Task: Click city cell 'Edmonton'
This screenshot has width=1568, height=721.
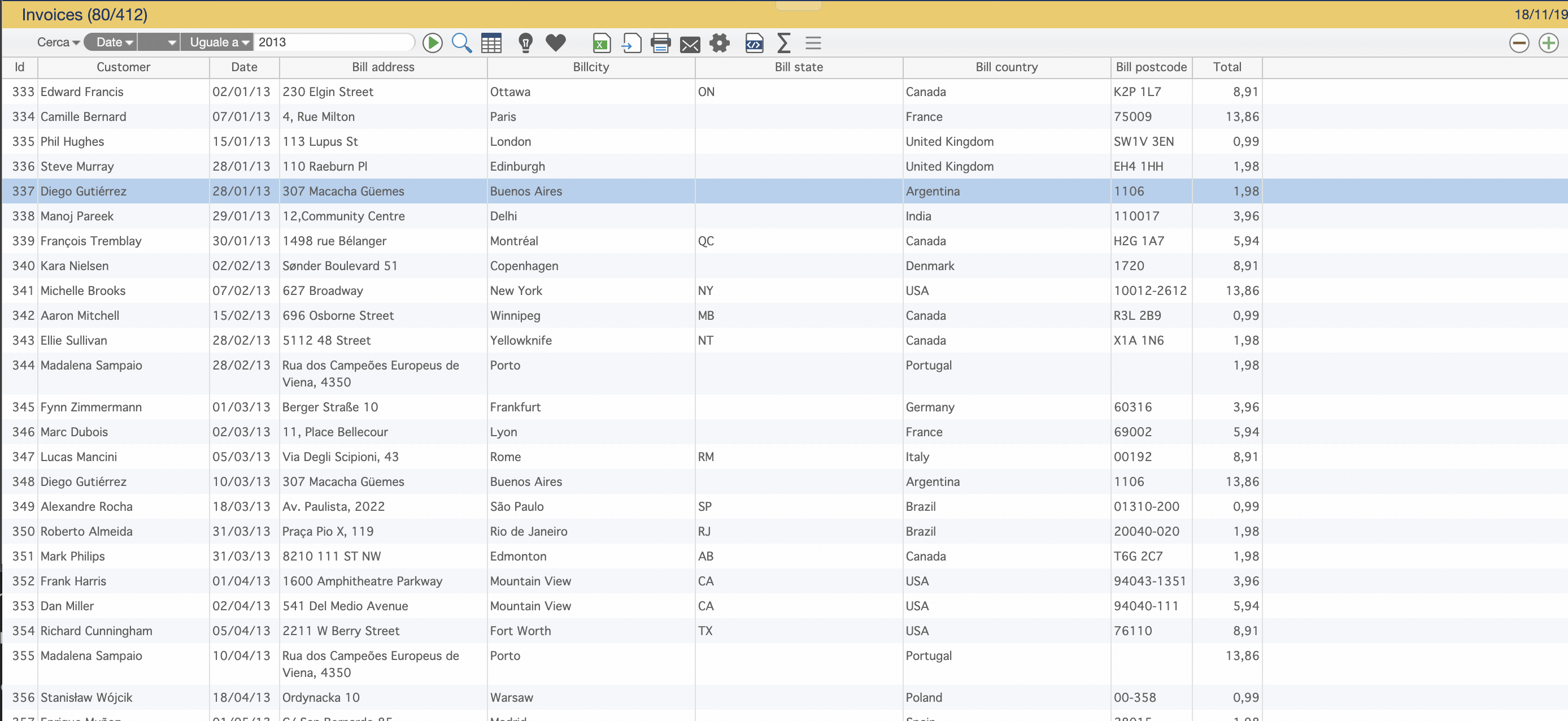Action: (x=518, y=557)
